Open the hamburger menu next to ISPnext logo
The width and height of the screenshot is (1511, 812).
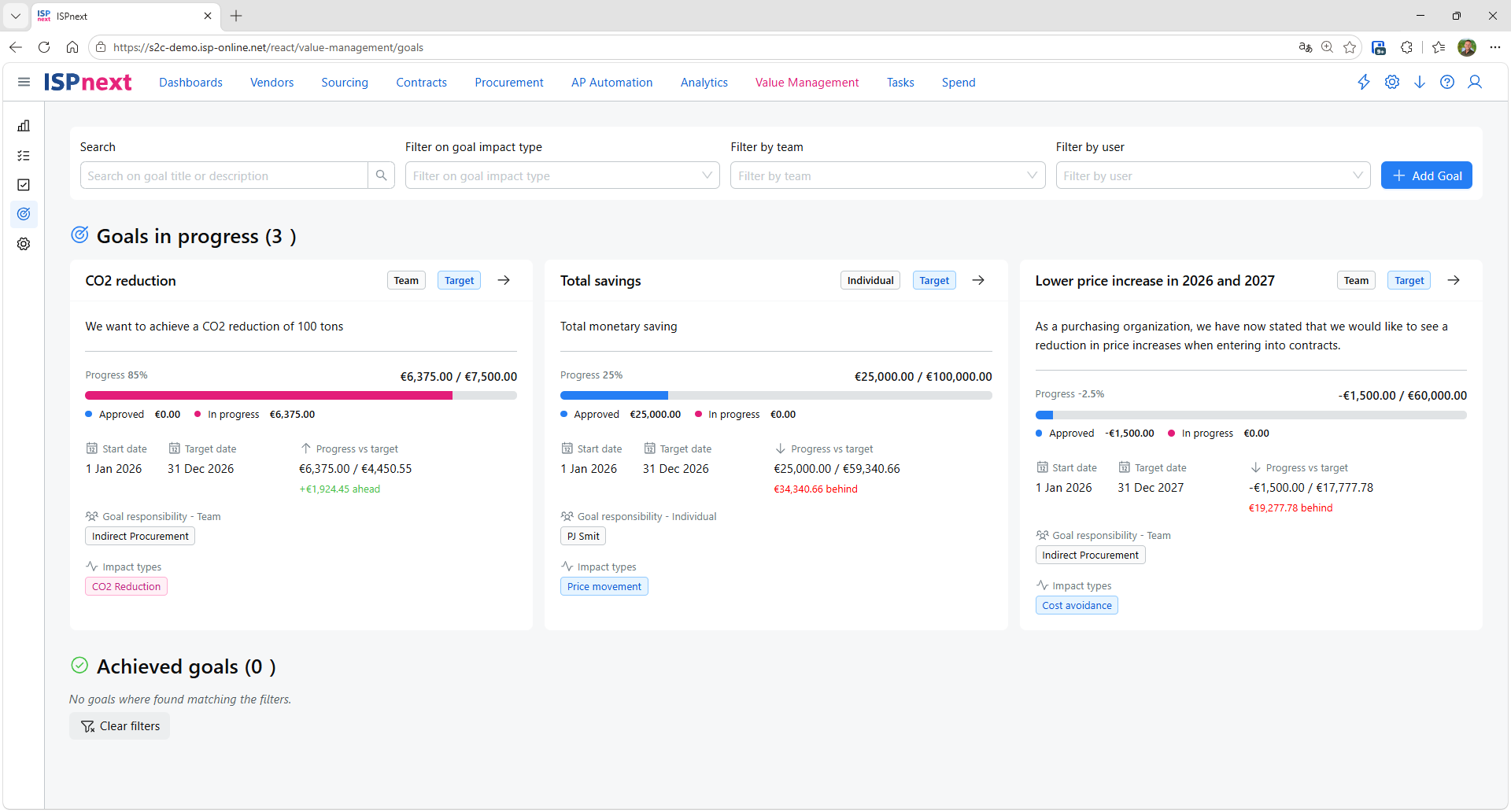(24, 82)
